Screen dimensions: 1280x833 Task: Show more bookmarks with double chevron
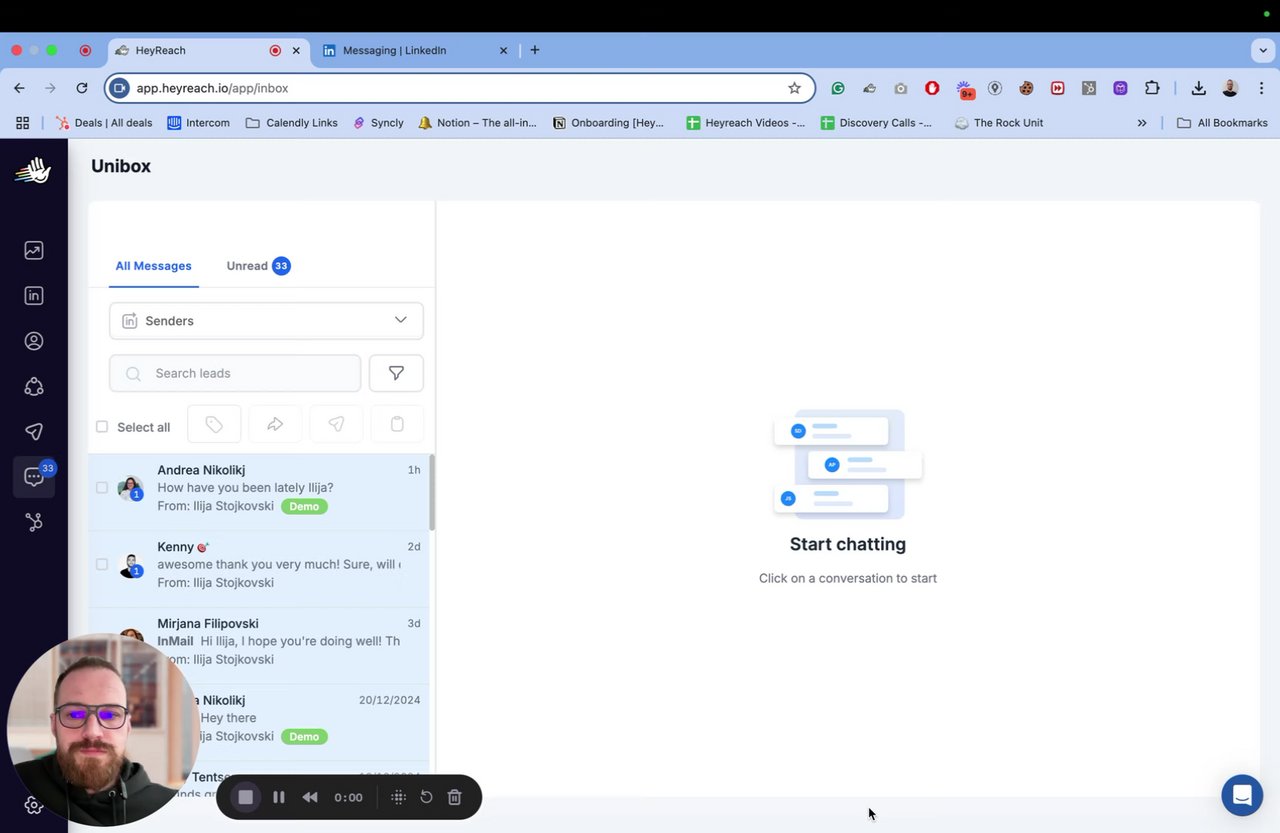tap(1142, 123)
